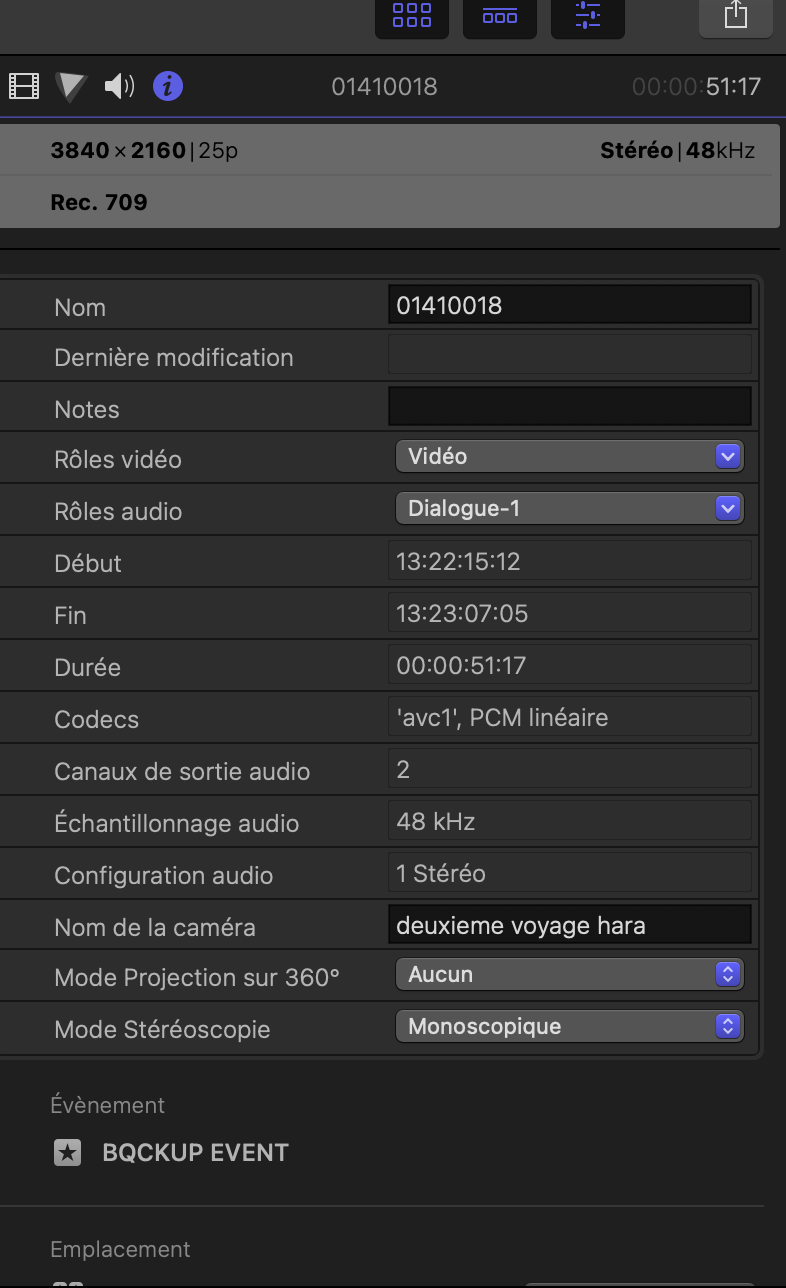Click the Dernière modification field
The image size is (786, 1288).
569,355
